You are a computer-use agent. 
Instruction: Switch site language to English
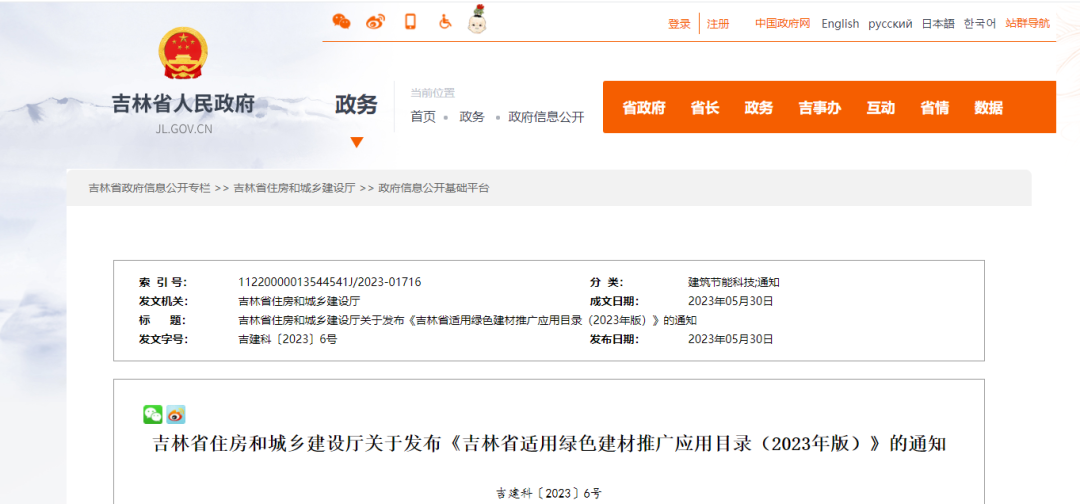pyautogui.click(x=840, y=23)
